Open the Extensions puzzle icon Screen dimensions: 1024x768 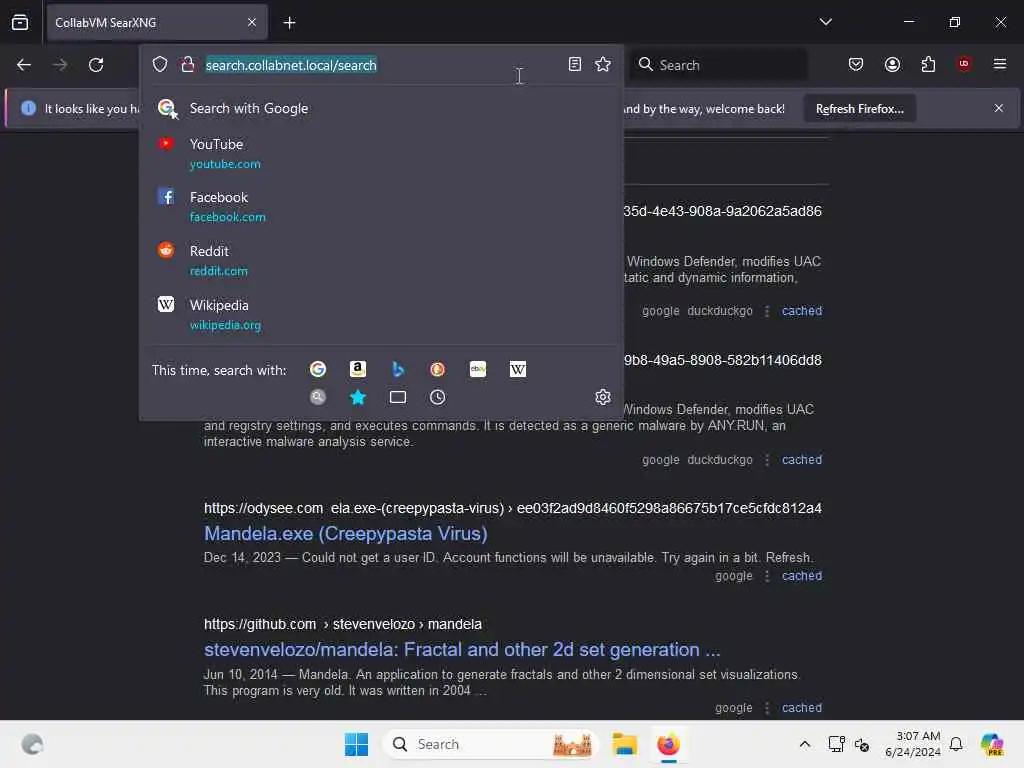pyautogui.click(x=928, y=64)
